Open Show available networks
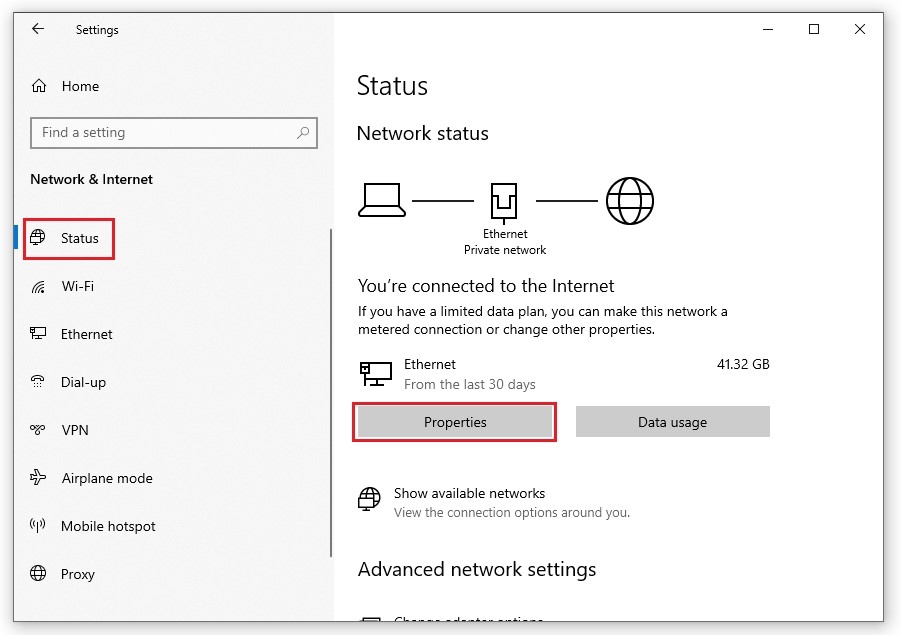901x635 pixels. point(469,493)
